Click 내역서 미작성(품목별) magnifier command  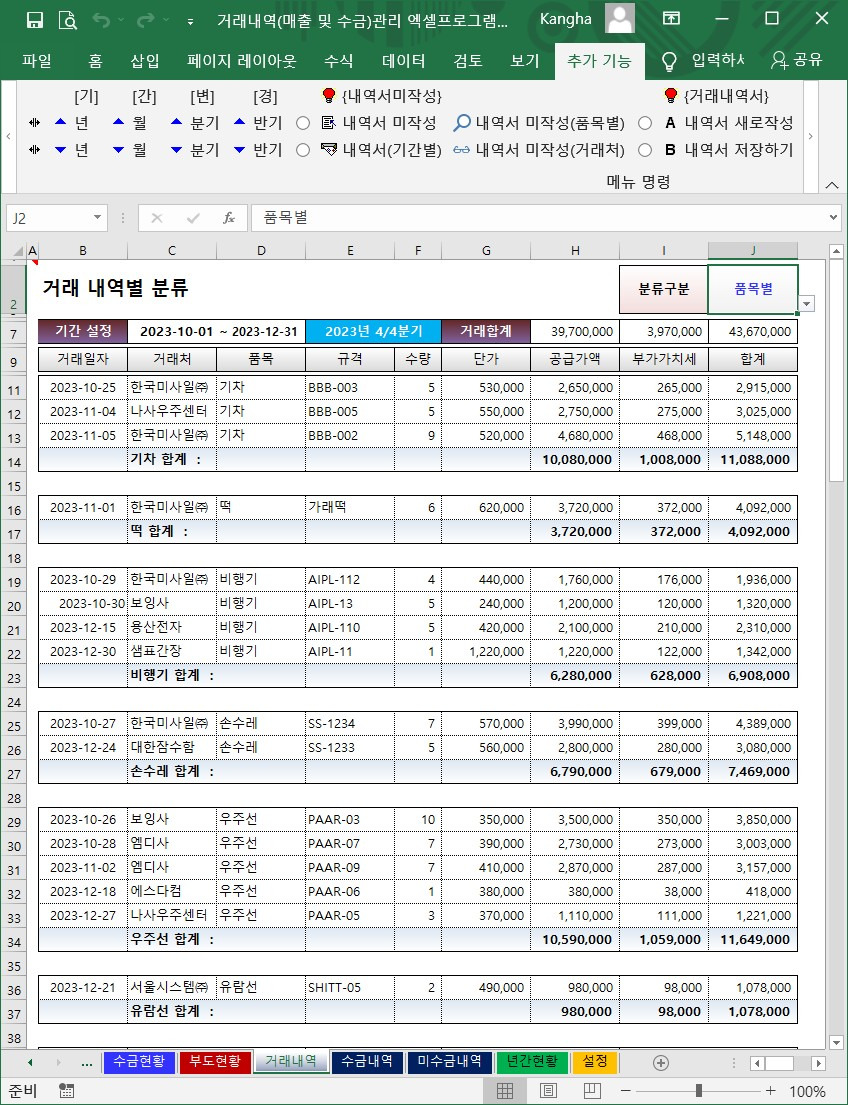click(x=539, y=123)
